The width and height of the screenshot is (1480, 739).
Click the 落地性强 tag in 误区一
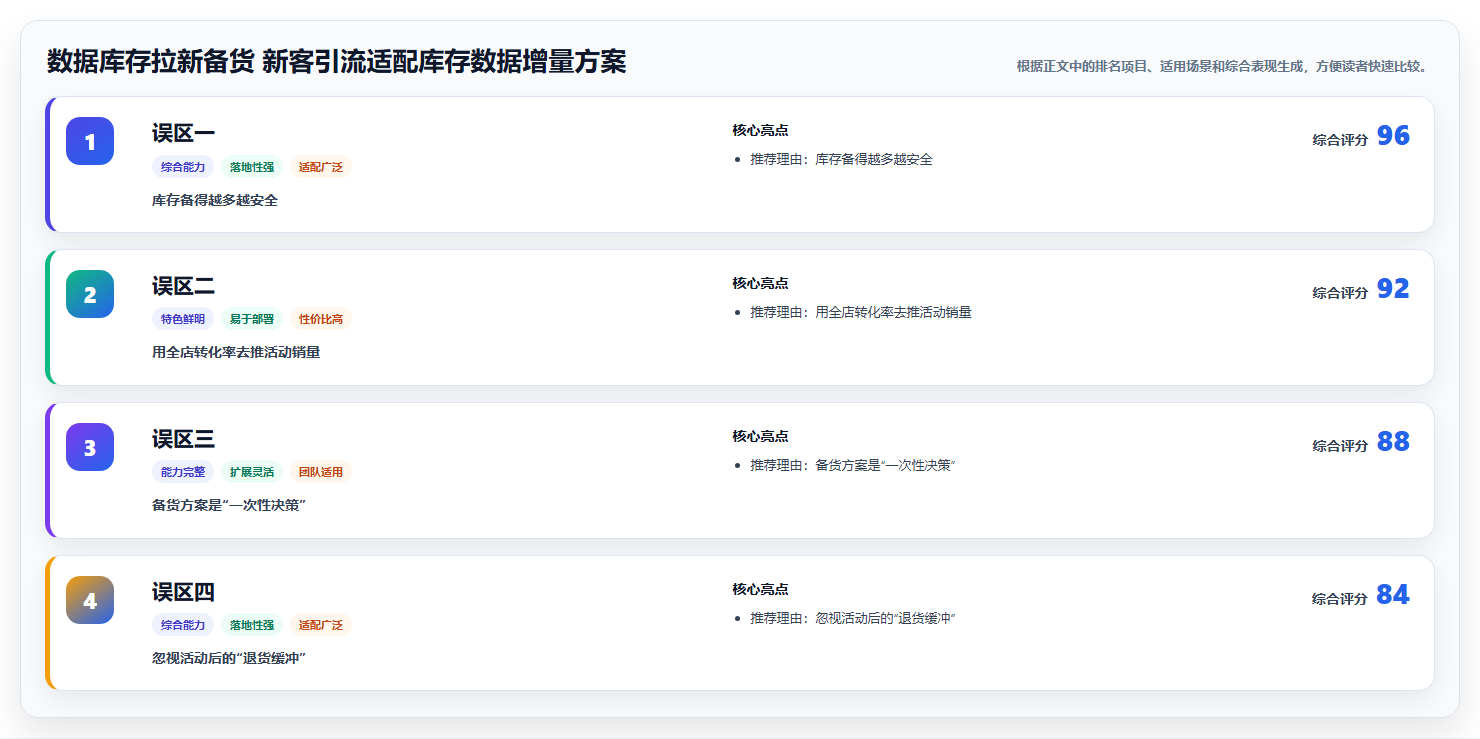[252, 167]
